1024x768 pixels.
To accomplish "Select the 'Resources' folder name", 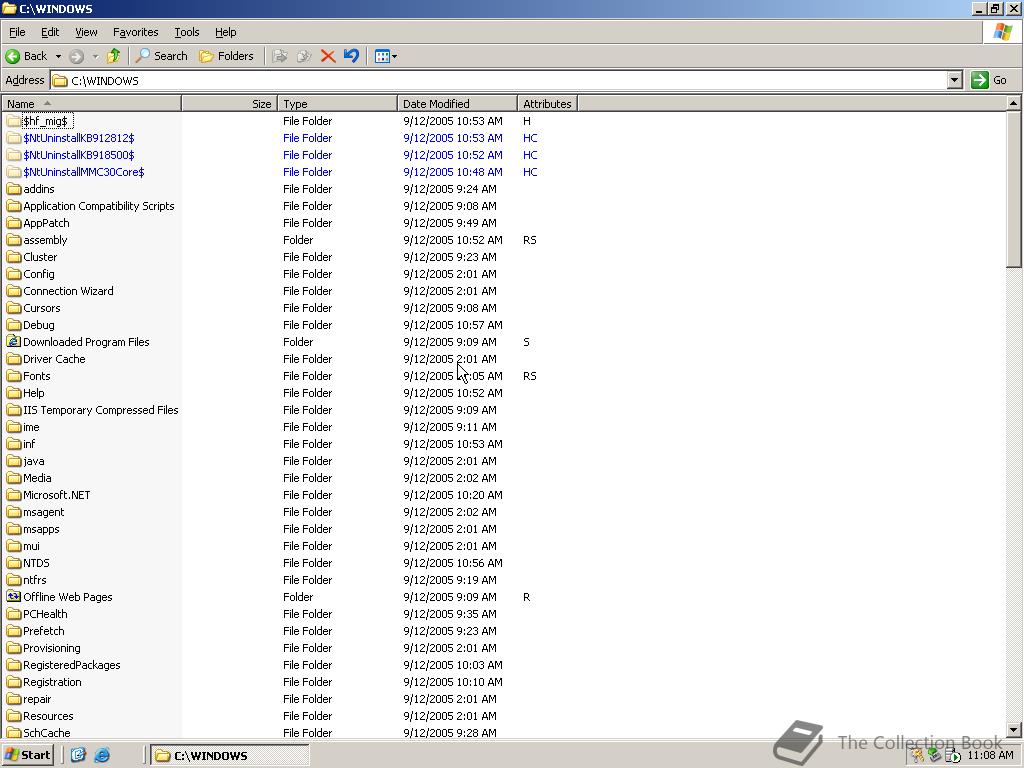I will click(x=48, y=716).
